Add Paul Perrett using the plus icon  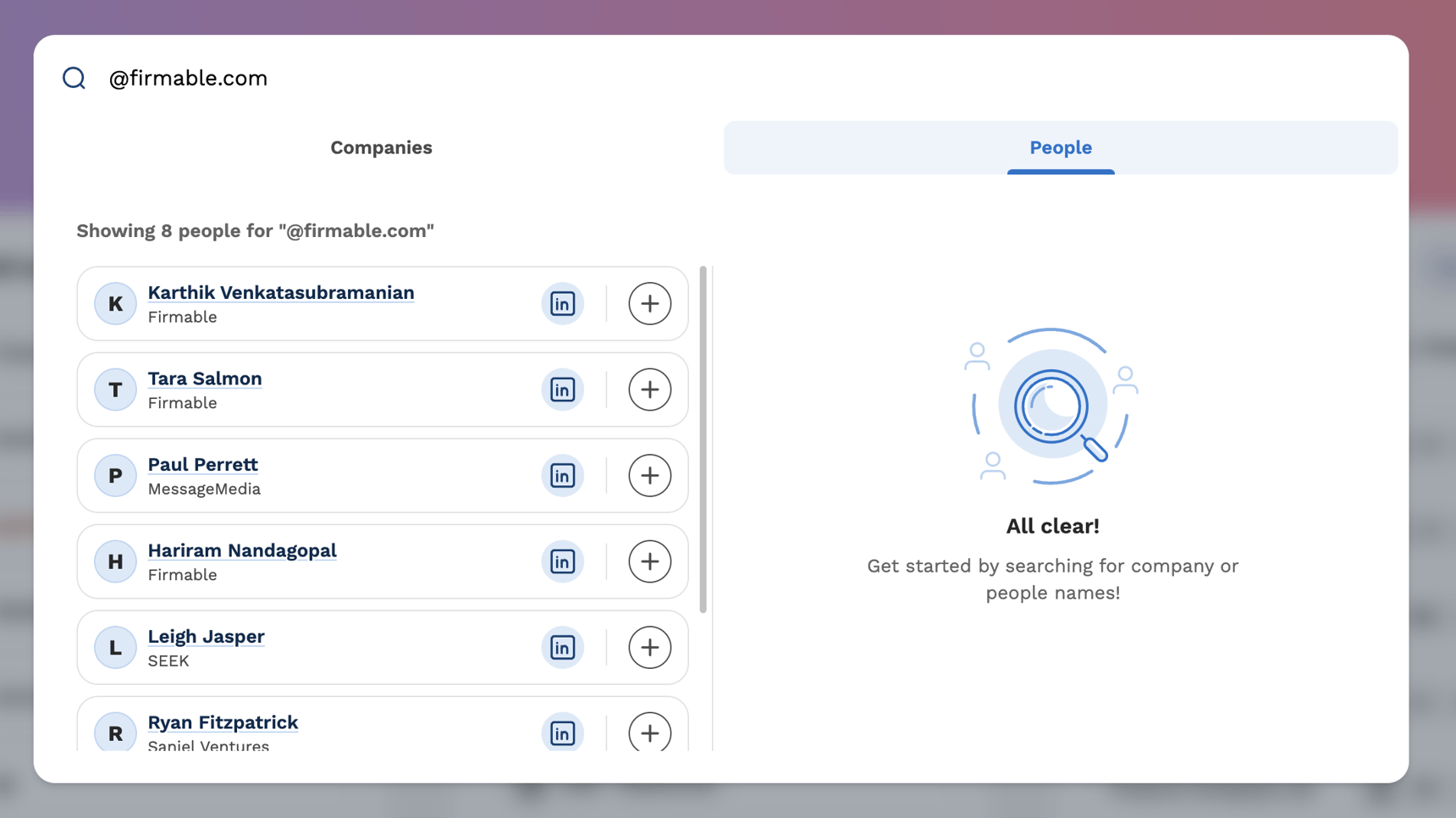pyautogui.click(x=649, y=476)
